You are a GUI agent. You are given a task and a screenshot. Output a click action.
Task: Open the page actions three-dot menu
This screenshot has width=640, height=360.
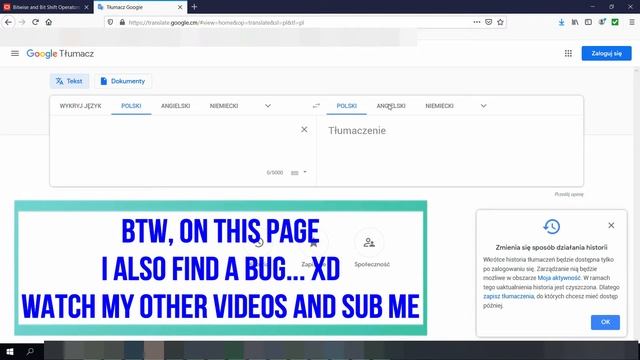click(477, 22)
